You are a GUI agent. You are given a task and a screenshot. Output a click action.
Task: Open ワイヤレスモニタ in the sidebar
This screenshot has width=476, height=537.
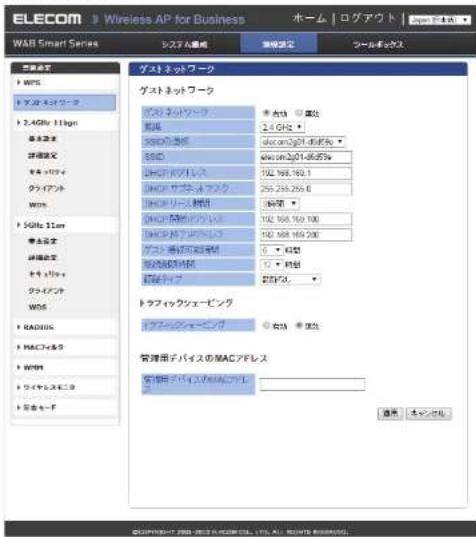[x=49, y=387]
